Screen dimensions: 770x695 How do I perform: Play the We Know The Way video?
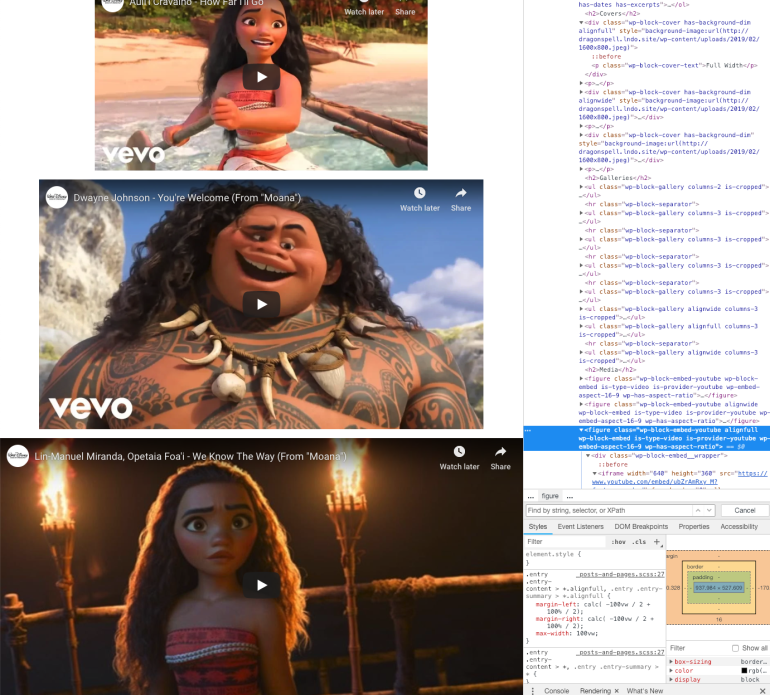point(261,585)
